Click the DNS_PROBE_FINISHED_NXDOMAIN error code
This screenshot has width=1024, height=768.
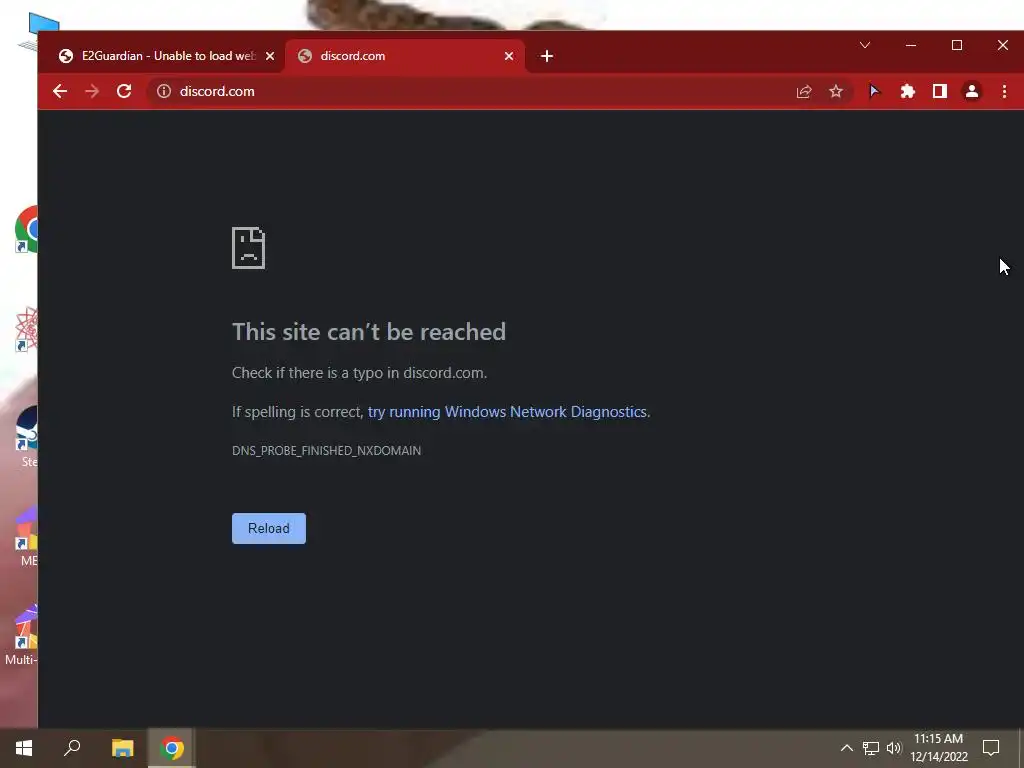[327, 451]
